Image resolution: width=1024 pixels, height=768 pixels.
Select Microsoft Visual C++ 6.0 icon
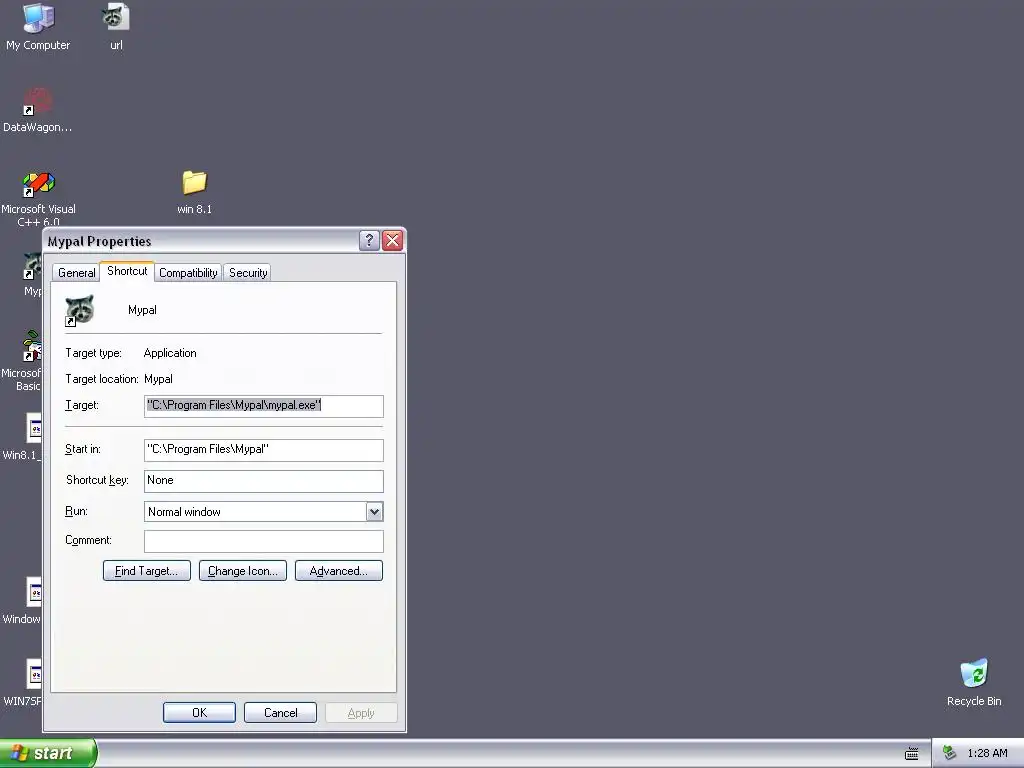[39, 184]
